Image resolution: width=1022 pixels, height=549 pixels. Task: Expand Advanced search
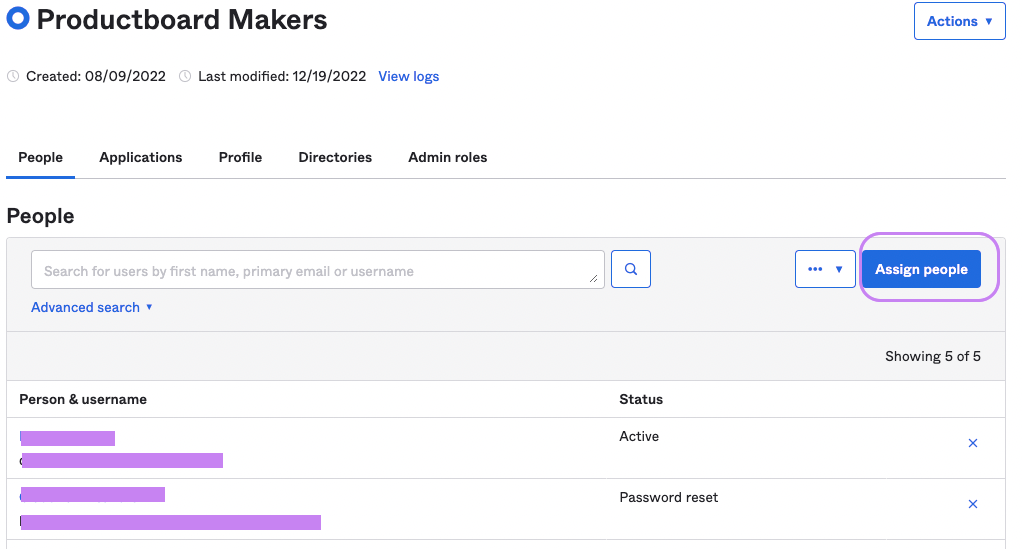tap(92, 307)
